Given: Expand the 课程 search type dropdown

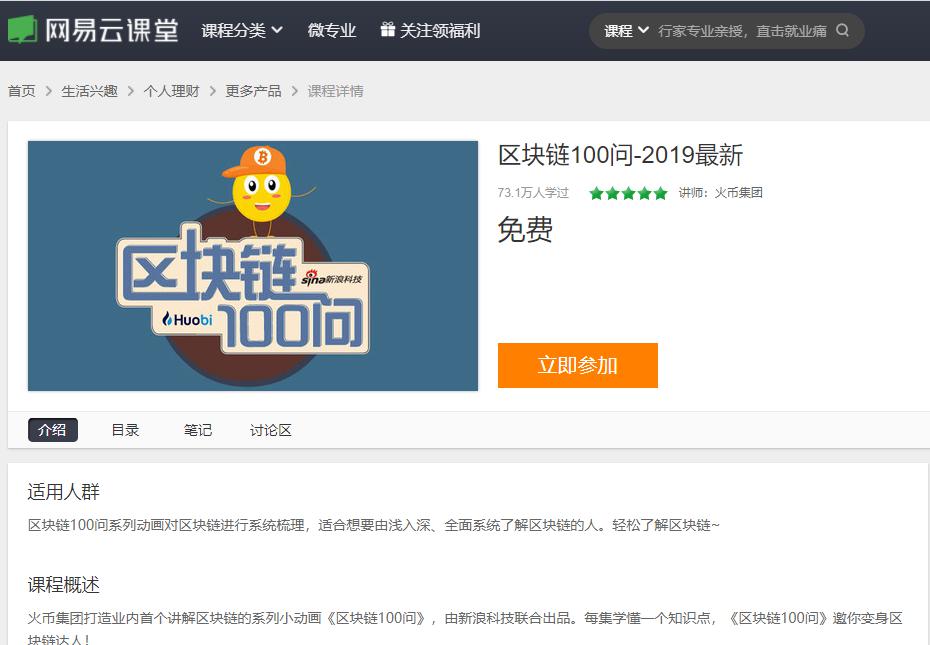Looking at the screenshot, I should click(626, 31).
